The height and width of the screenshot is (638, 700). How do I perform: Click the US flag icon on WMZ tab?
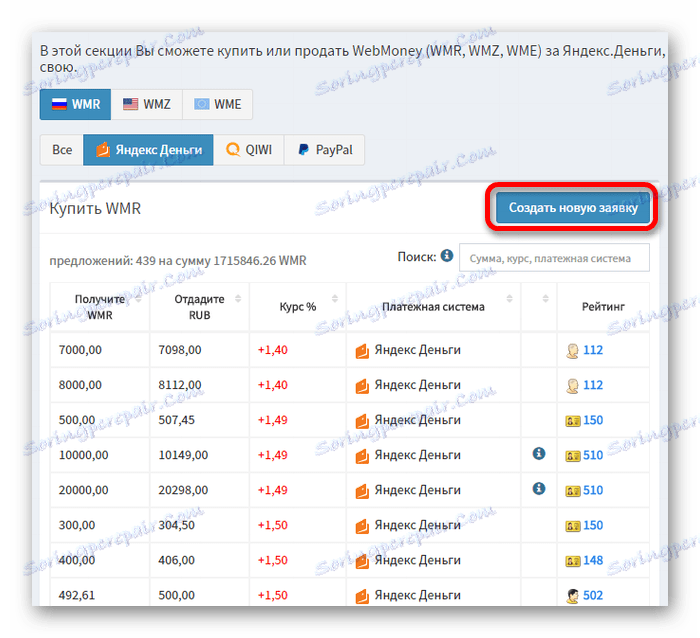[x=130, y=104]
